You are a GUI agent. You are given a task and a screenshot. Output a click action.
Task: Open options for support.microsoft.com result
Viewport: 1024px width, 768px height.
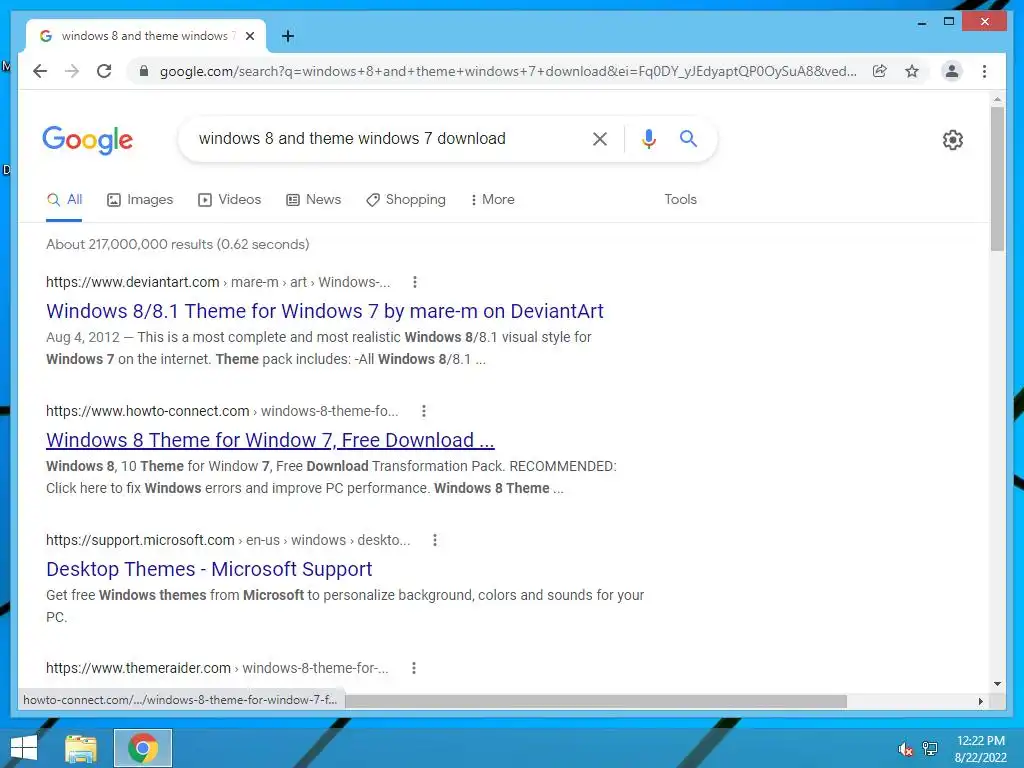tap(435, 540)
